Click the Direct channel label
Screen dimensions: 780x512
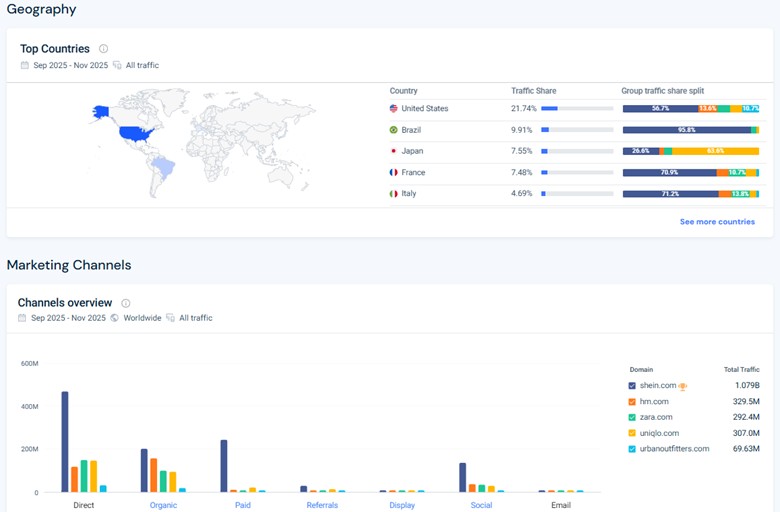coord(84,505)
